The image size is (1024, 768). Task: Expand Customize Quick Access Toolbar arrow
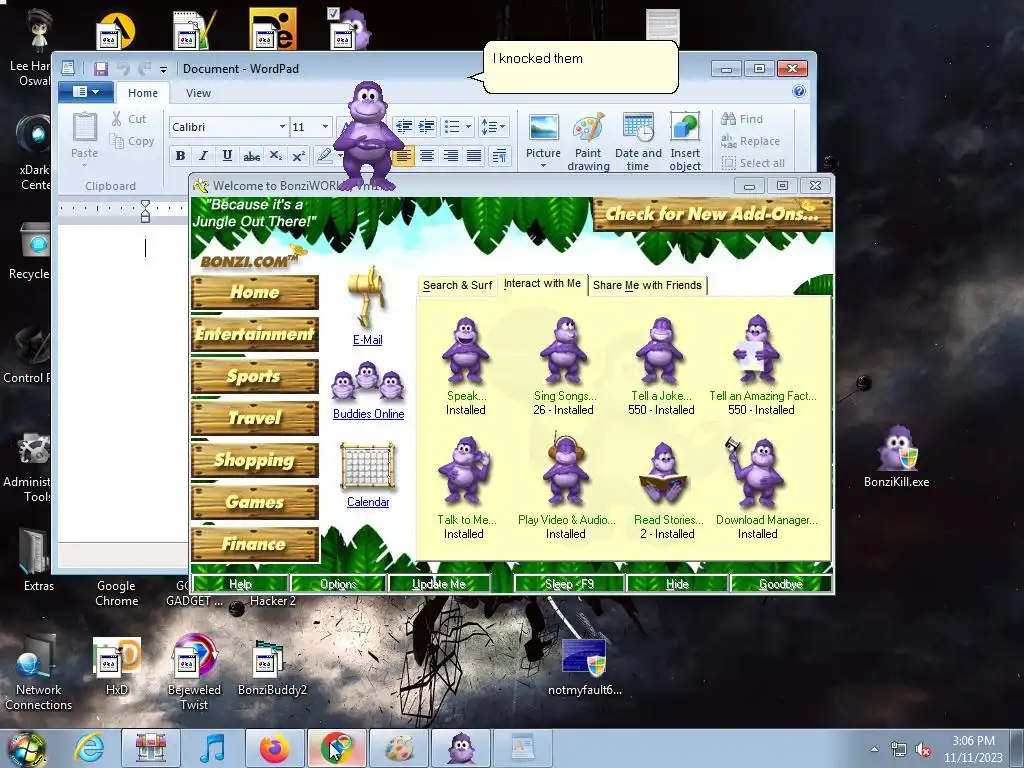[x=163, y=69]
